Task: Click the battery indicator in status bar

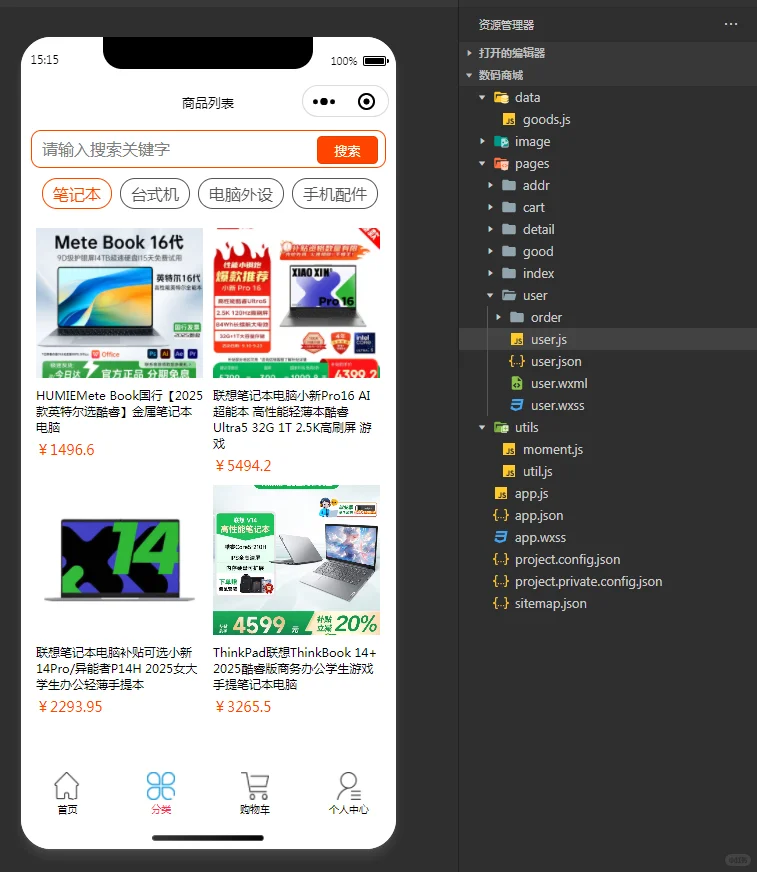Action: click(376, 61)
